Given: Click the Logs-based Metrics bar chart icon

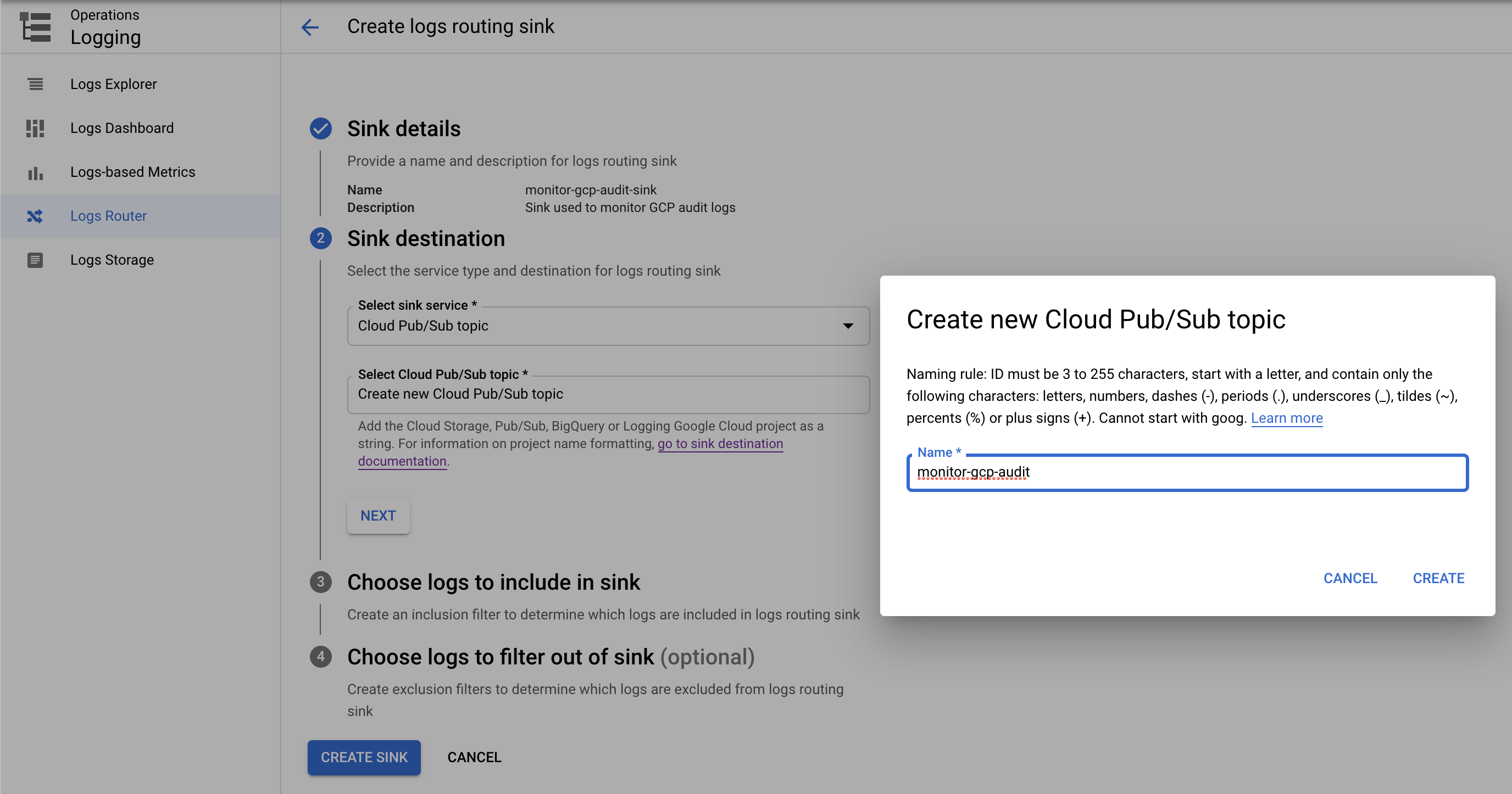Looking at the screenshot, I should [x=35, y=172].
